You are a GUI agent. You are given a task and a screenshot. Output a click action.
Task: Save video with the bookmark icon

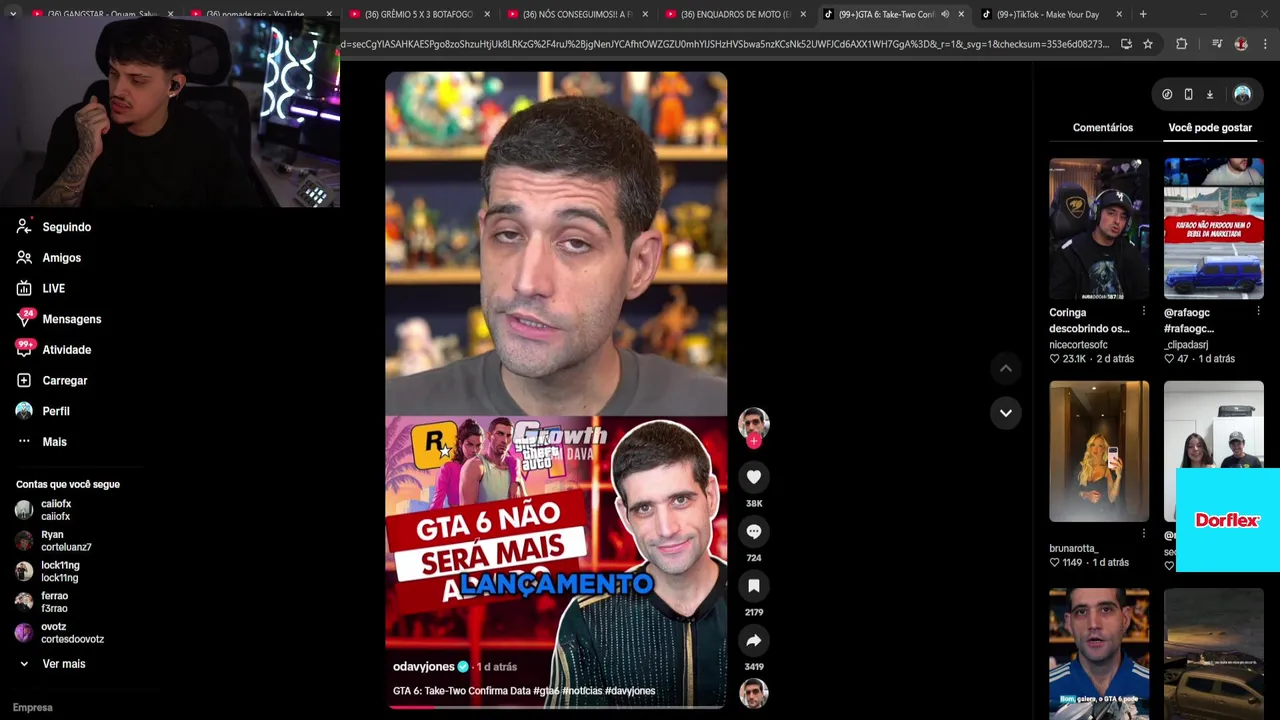point(754,586)
